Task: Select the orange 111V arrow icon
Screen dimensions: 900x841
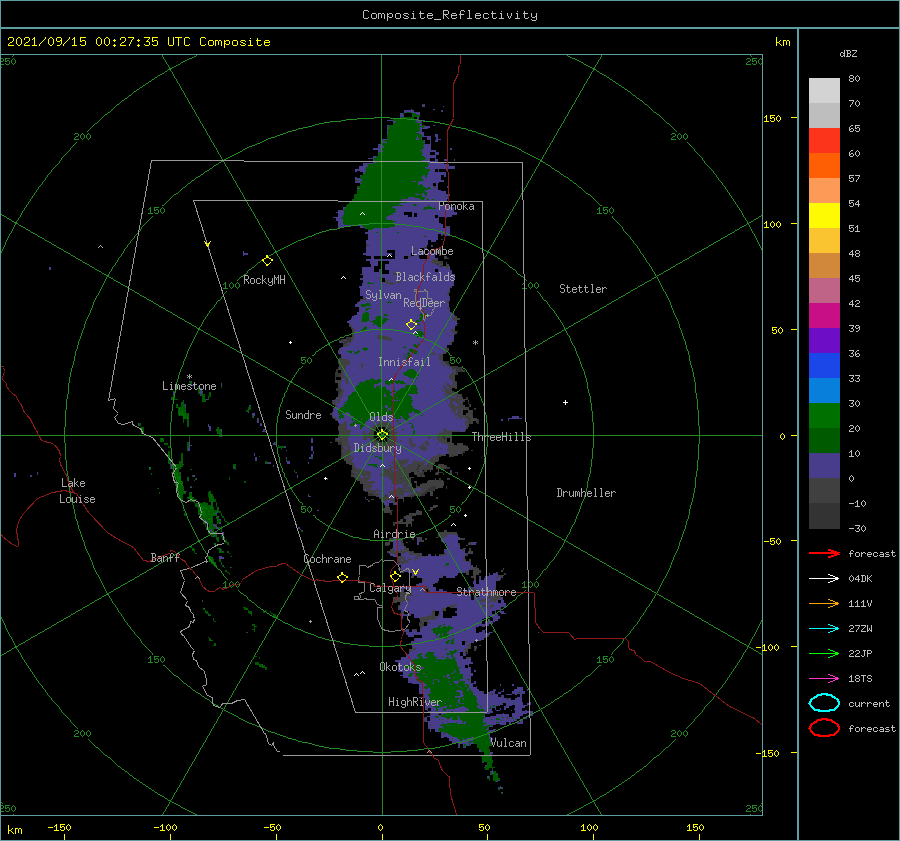Action: [x=824, y=603]
